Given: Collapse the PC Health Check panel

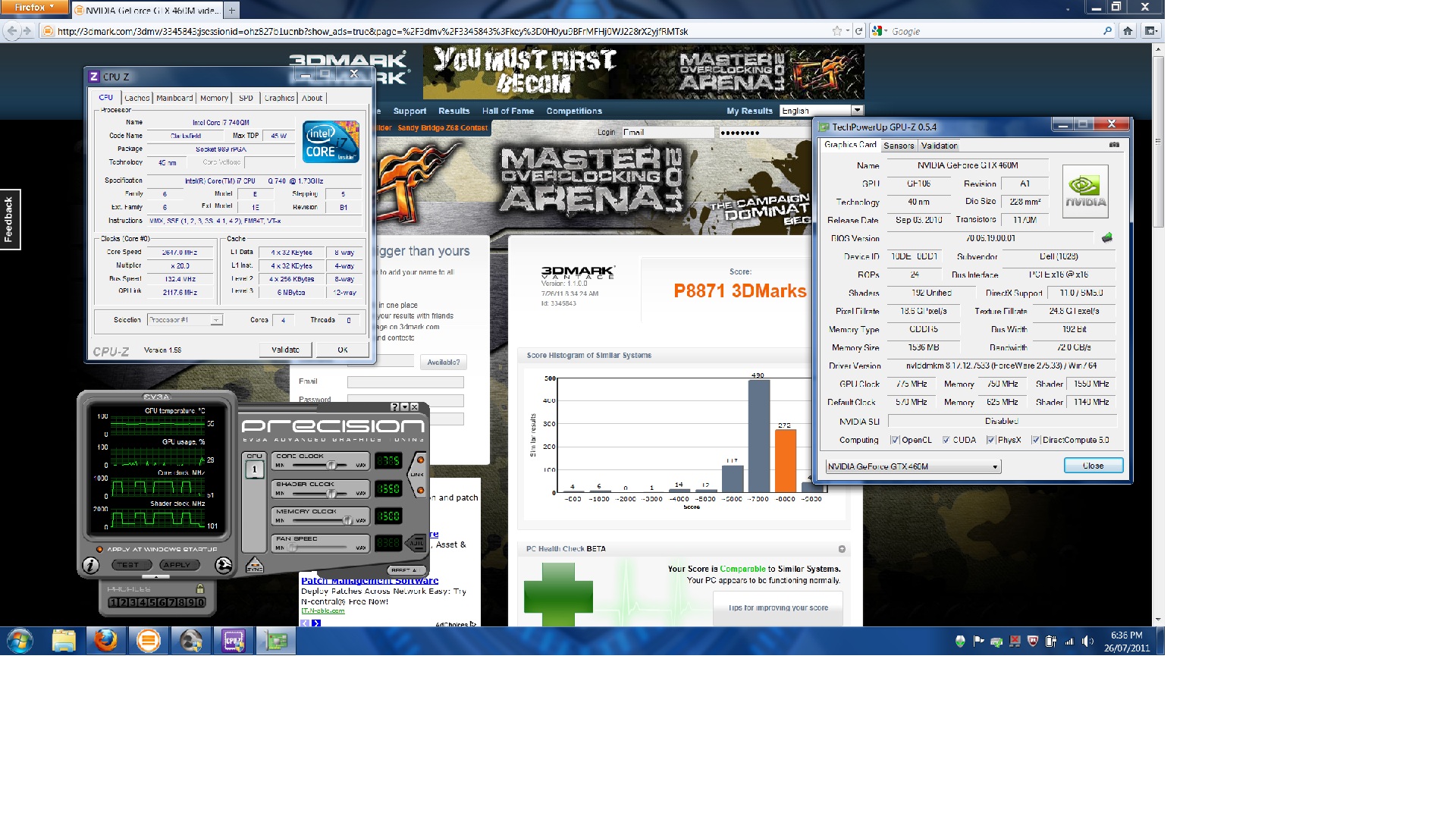Looking at the screenshot, I should (x=842, y=549).
